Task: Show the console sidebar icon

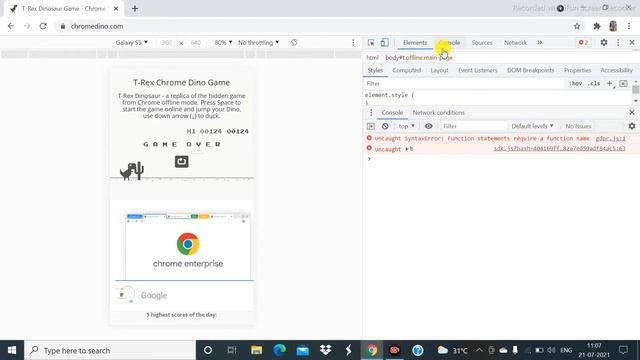Action: [371, 126]
